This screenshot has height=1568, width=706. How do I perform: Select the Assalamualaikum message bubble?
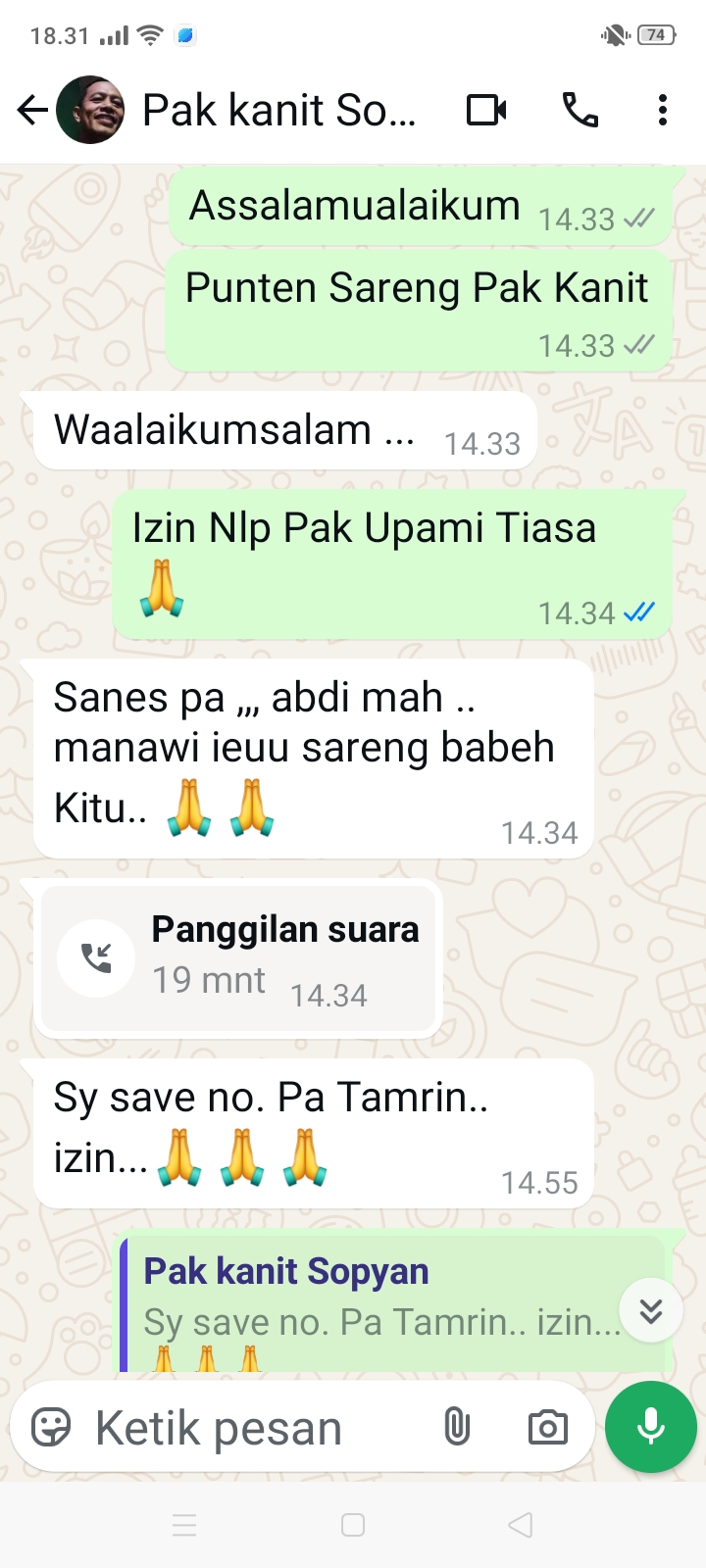[421, 208]
